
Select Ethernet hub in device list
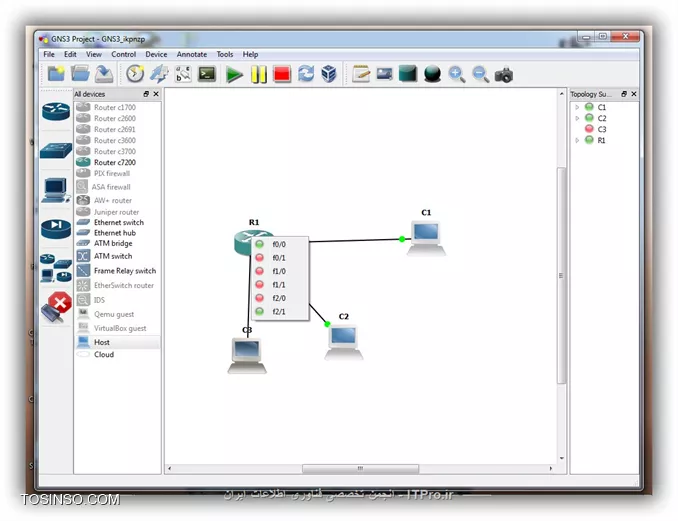[115, 233]
